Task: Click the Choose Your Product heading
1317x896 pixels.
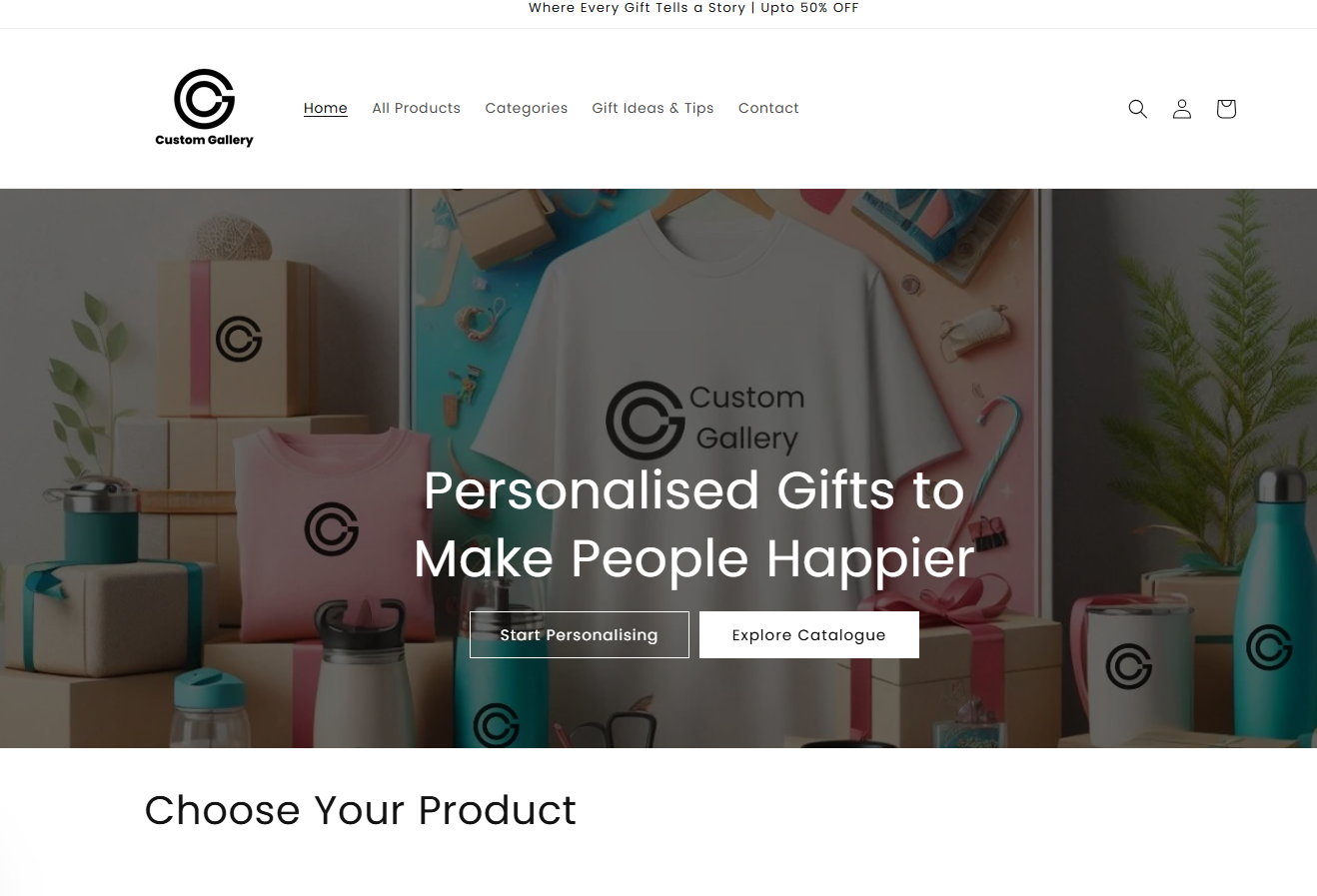Action: pyautogui.click(x=361, y=810)
